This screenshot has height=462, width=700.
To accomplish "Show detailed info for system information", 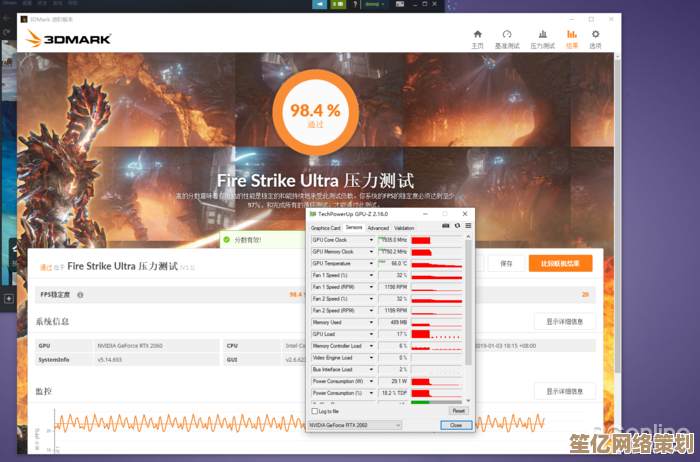I will [x=565, y=321].
